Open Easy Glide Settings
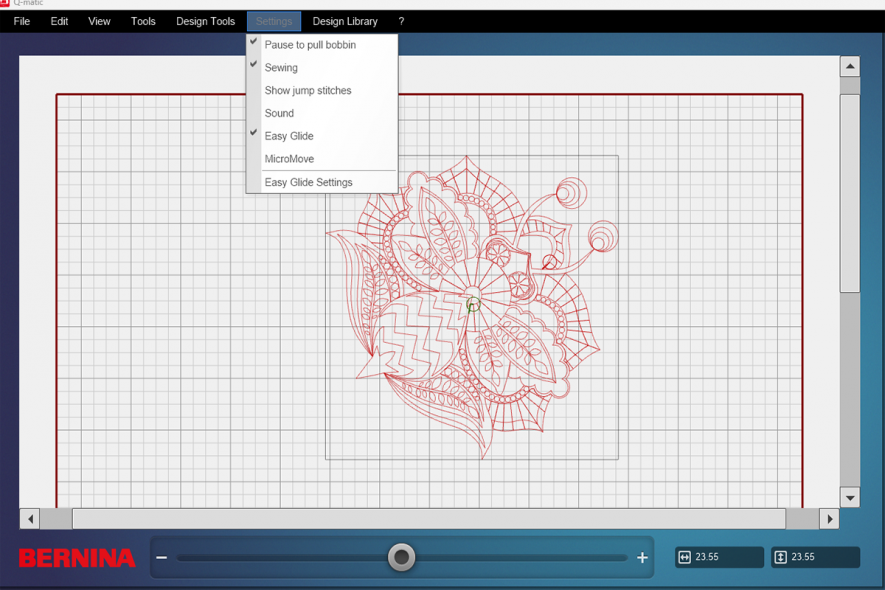 308,182
